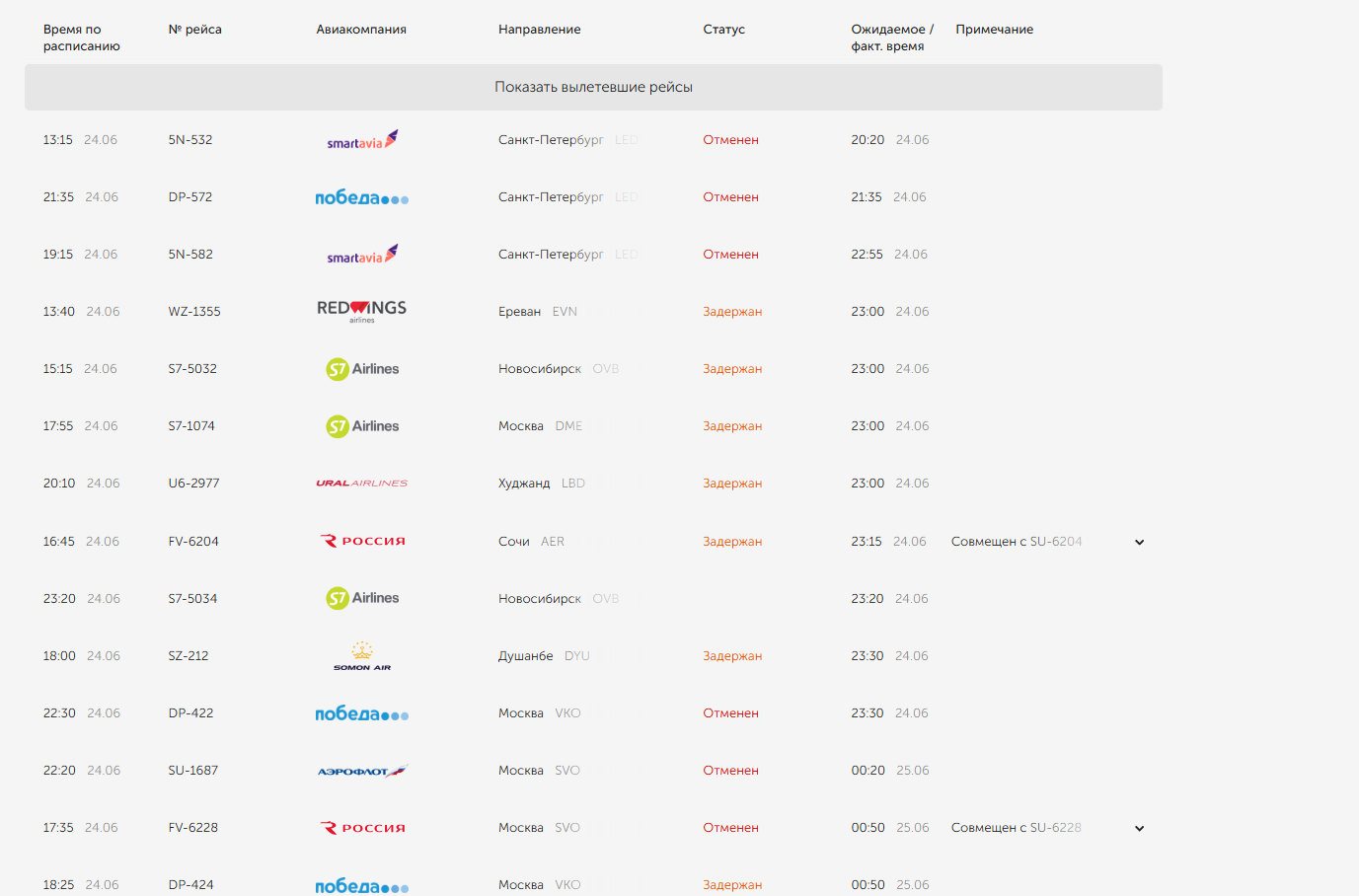
Task: Open note 'Совмещен с SU-6228'
Action: coord(1017,828)
